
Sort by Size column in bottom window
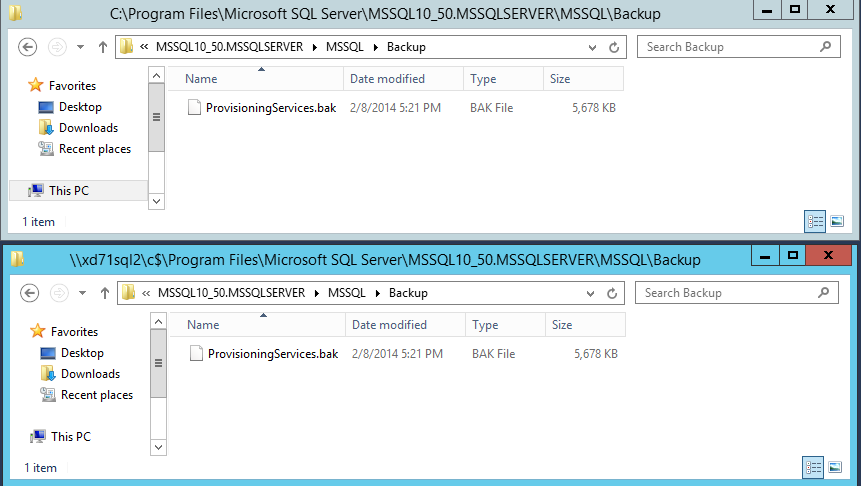click(x=563, y=325)
